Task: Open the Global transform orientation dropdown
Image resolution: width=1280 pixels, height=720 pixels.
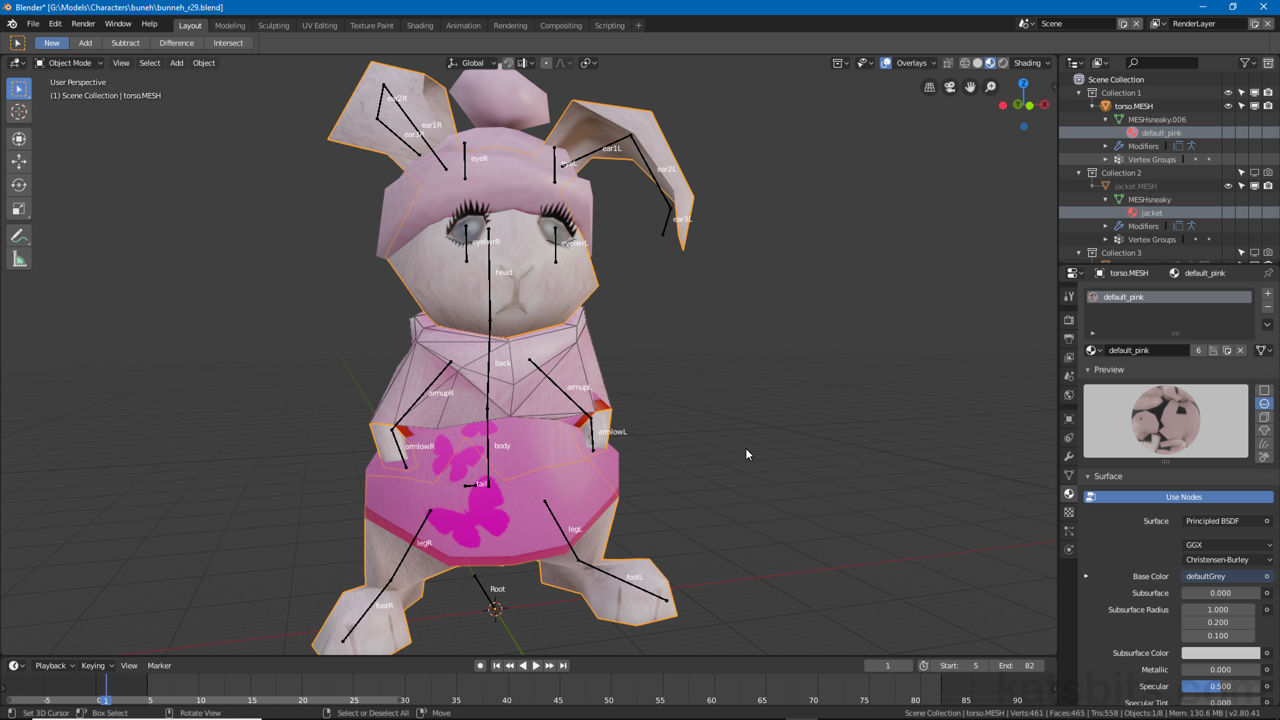Action: pos(472,63)
